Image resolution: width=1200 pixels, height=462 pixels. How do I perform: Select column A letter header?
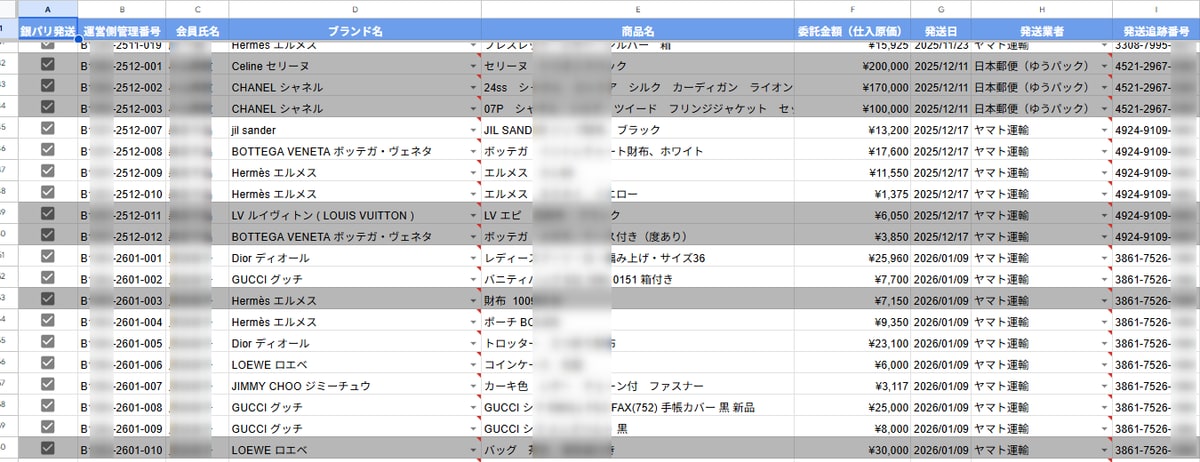47,9
